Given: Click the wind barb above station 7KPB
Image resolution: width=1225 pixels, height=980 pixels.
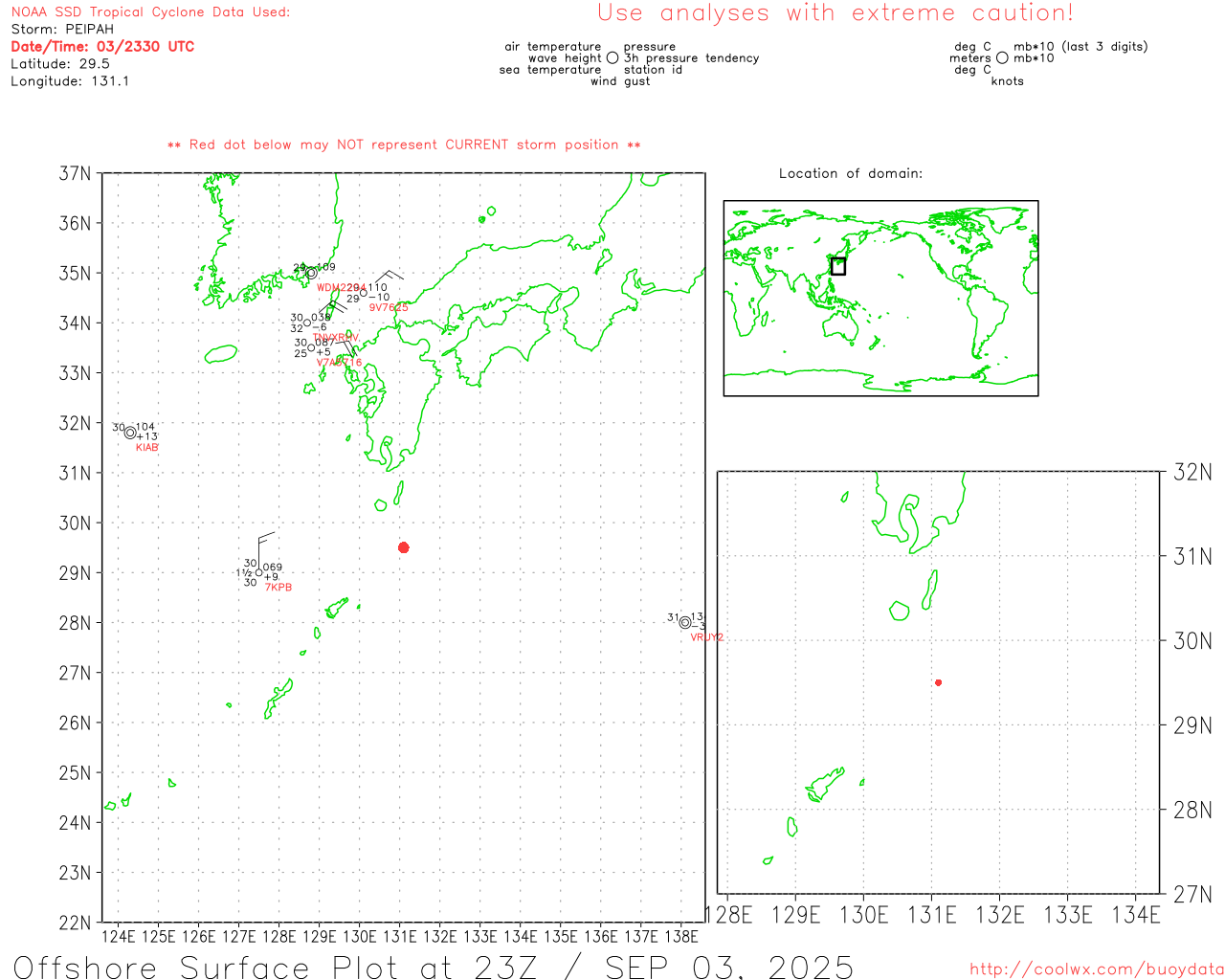Looking at the screenshot, I should [265, 549].
